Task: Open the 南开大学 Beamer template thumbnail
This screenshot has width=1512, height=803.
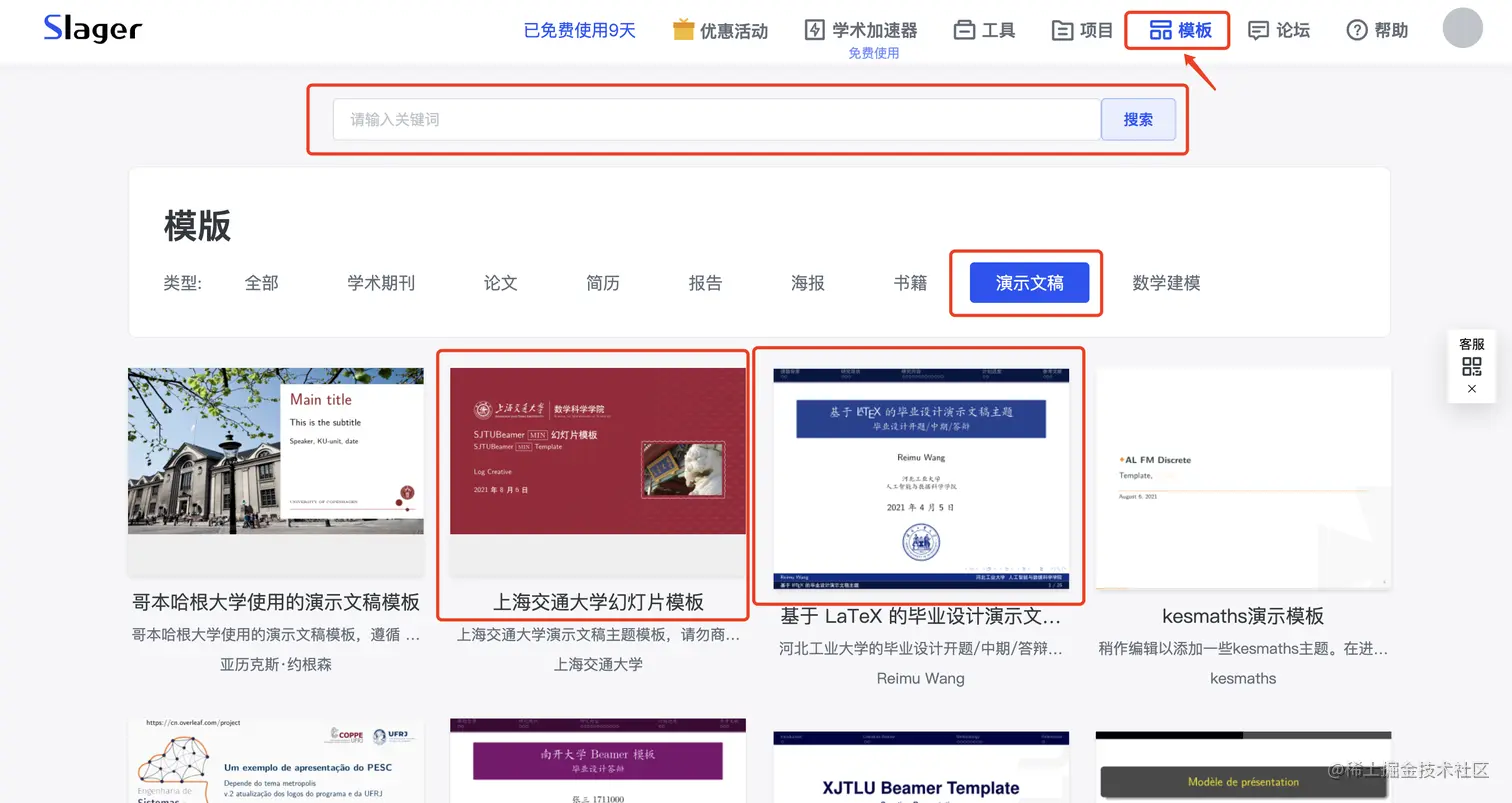Action: coord(598,761)
